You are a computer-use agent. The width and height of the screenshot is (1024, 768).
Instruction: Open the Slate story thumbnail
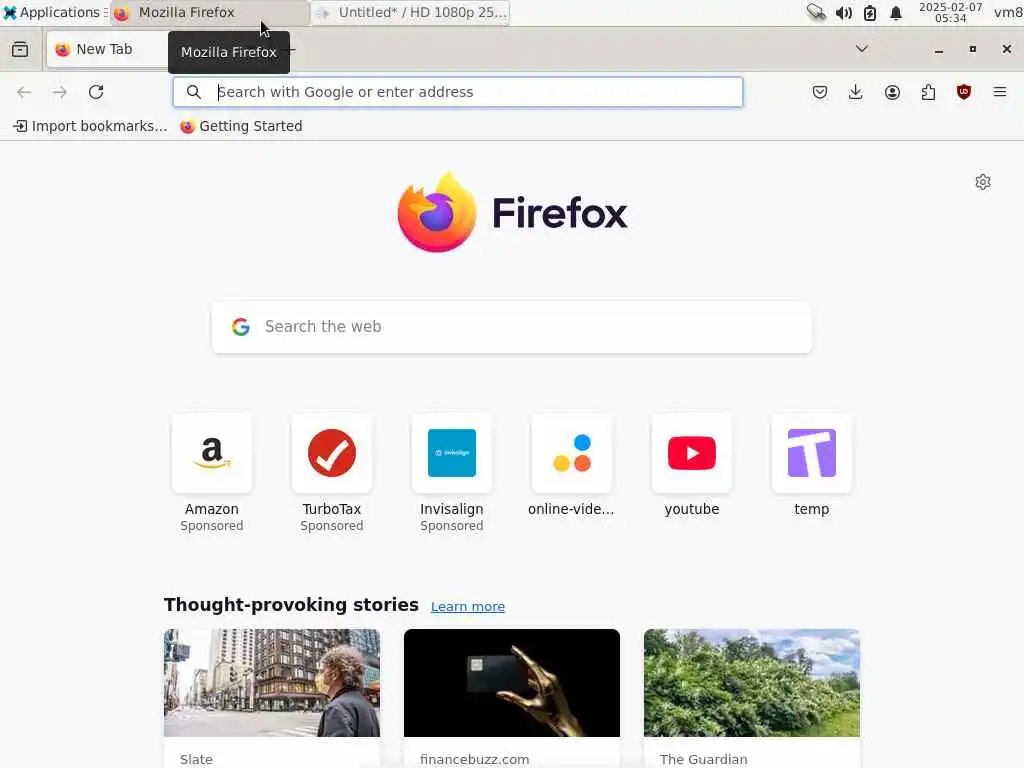[x=272, y=683]
